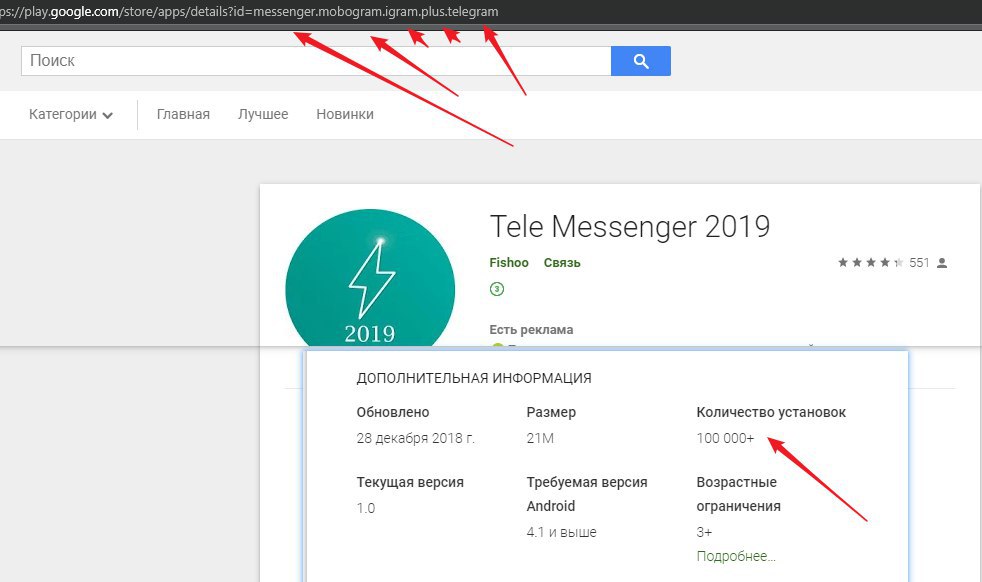Click the Текущая версия label
982x582 pixels.
tap(410, 482)
